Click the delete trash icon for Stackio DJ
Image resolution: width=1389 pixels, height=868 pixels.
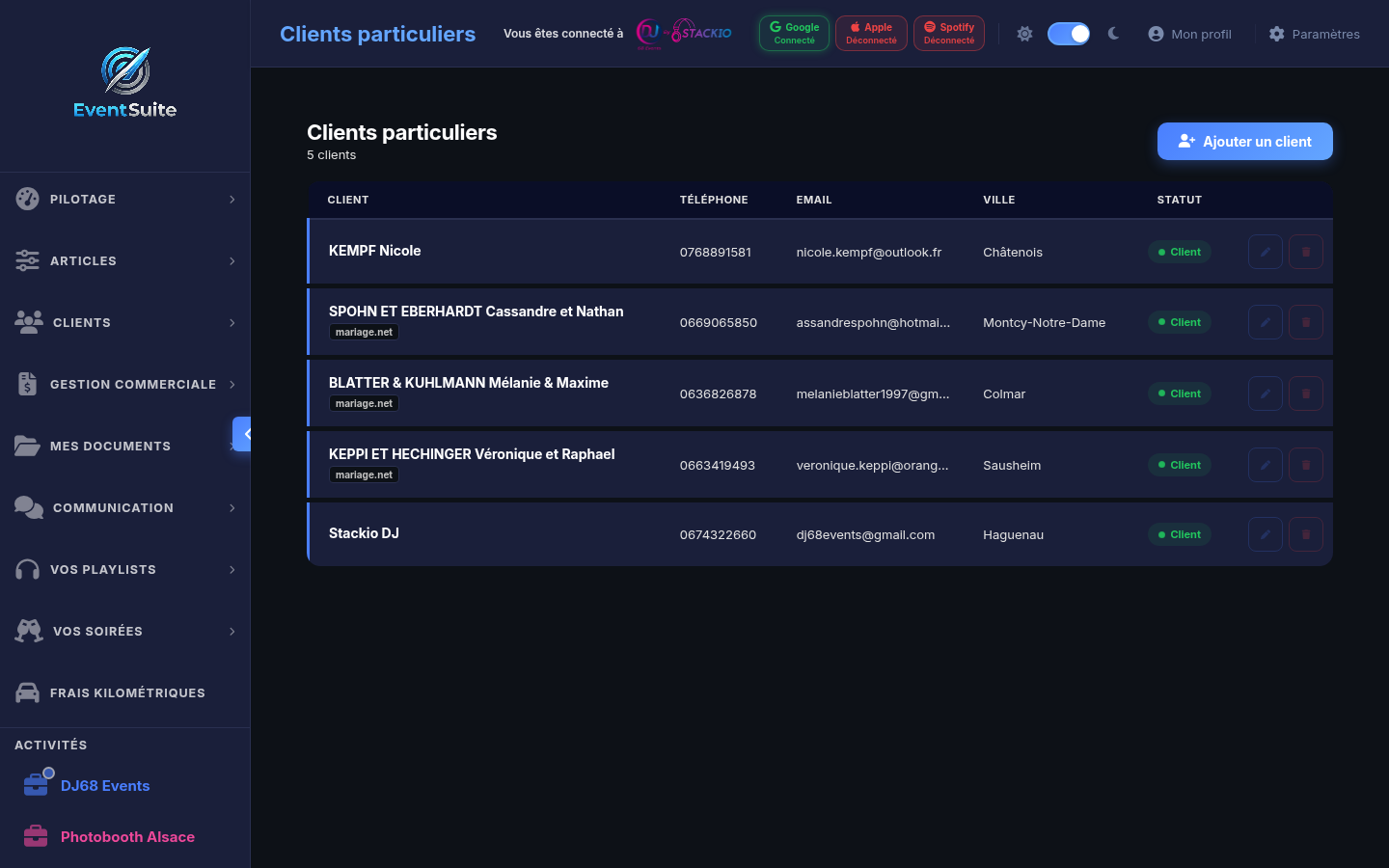point(1305,533)
